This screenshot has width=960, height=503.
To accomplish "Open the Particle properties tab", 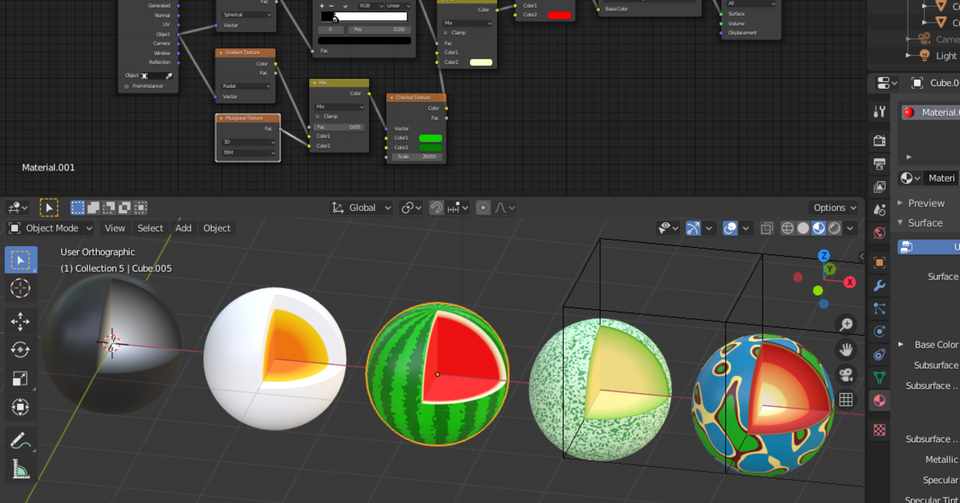I will coord(880,308).
